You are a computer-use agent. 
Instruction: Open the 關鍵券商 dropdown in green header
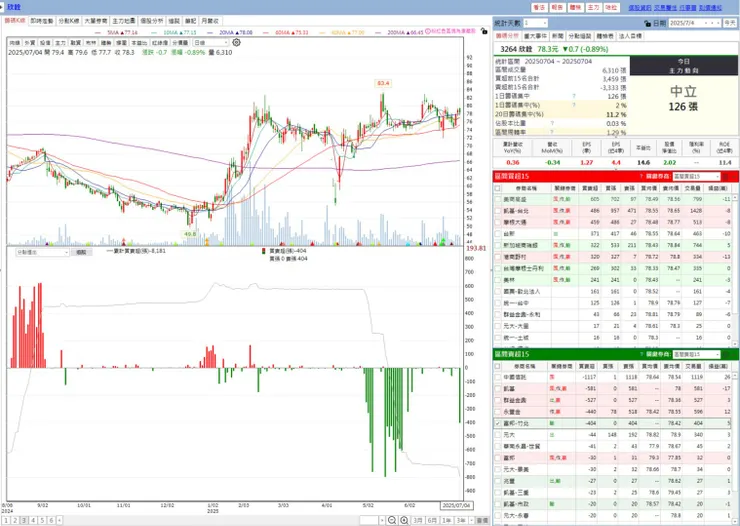click(x=697, y=354)
